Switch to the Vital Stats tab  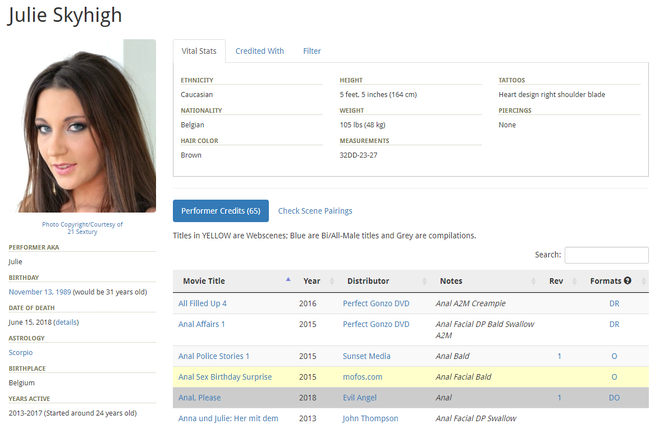point(199,51)
